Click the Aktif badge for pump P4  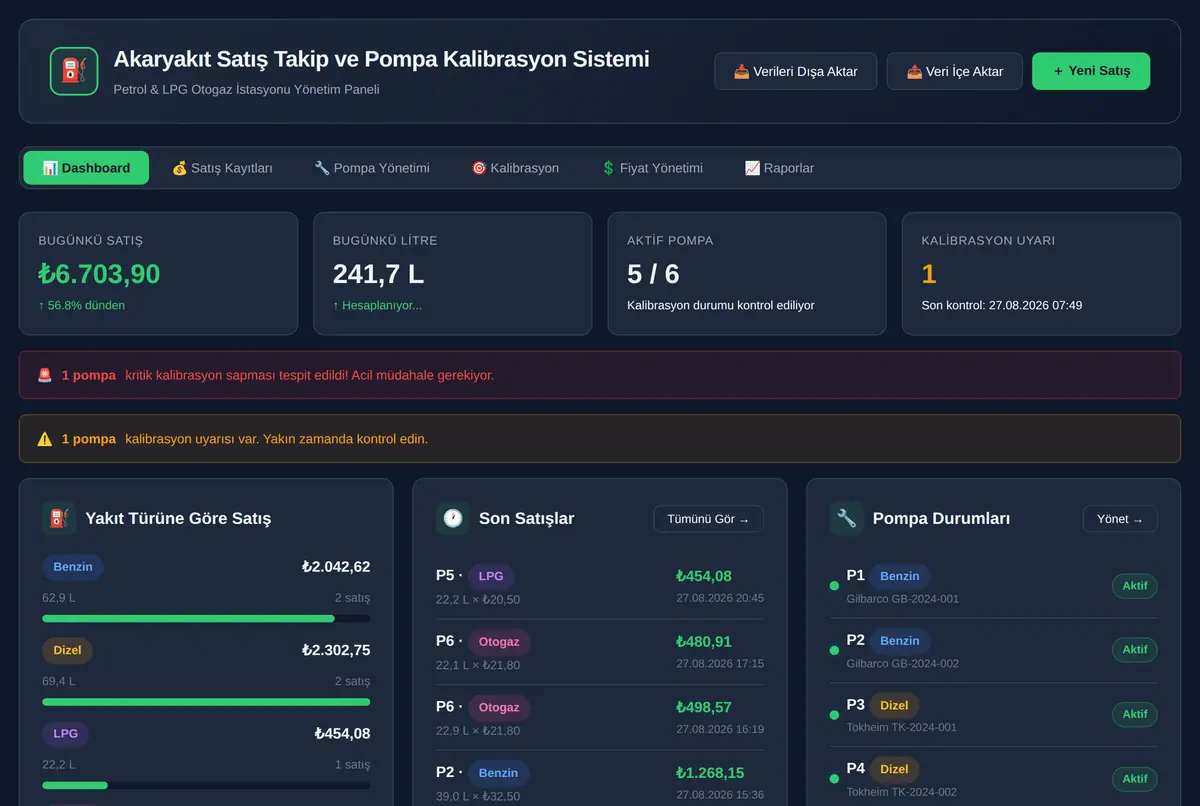pos(1135,779)
